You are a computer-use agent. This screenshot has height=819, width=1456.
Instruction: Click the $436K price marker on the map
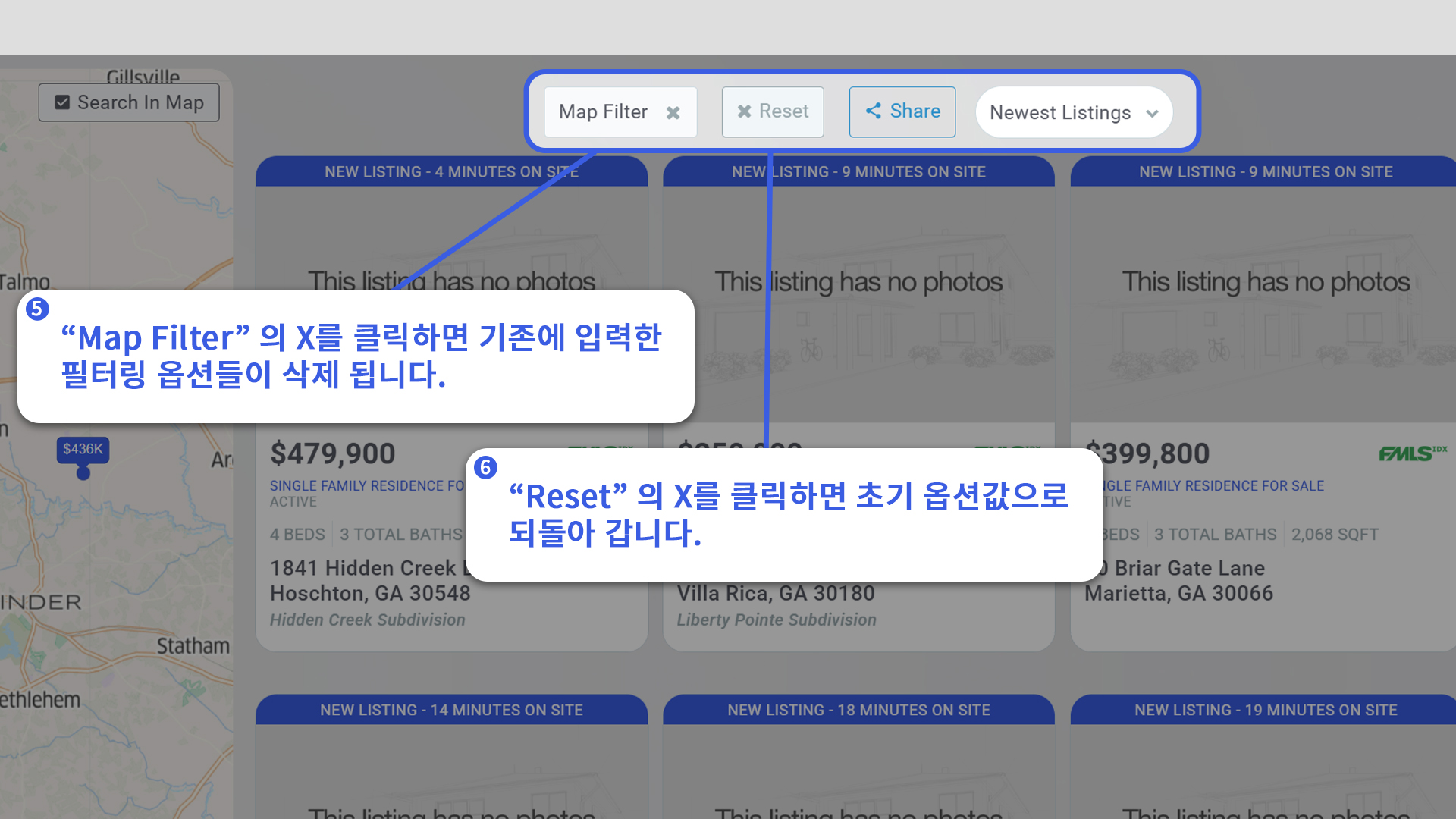(x=83, y=448)
